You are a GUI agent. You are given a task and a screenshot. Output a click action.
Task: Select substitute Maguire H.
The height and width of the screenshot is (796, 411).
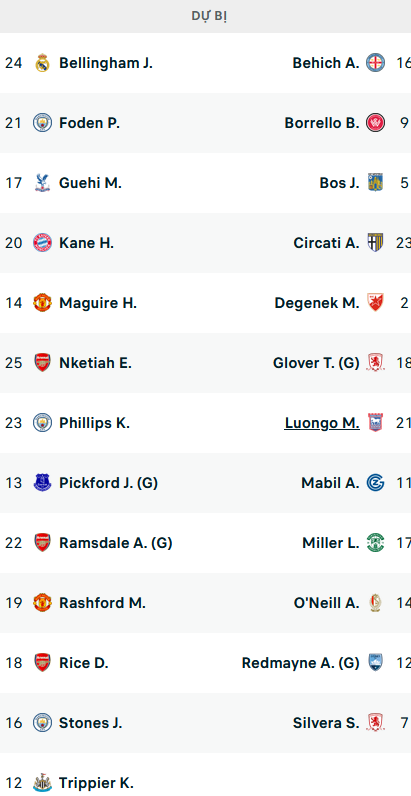coord(98,303)
